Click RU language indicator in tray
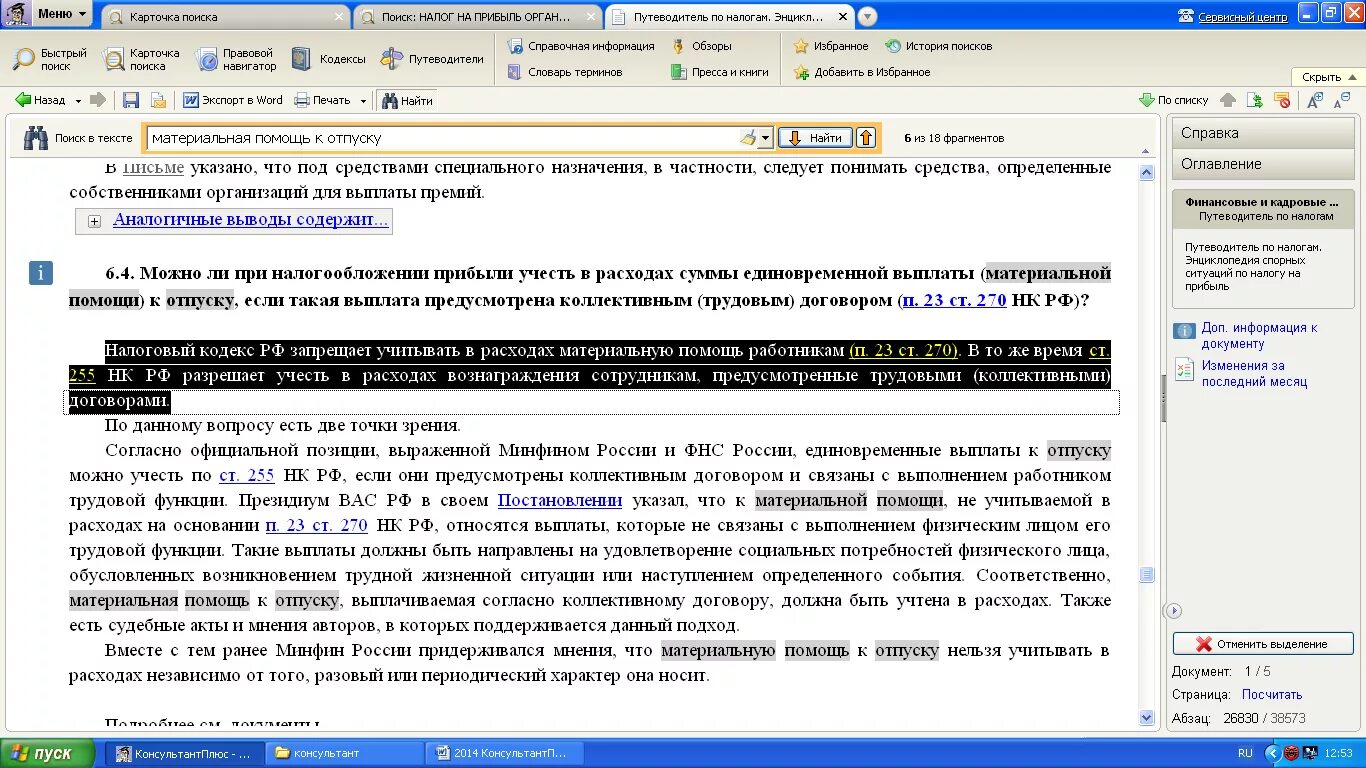The width and height of the screenshot is (1366, 768). click(1245, 753)
